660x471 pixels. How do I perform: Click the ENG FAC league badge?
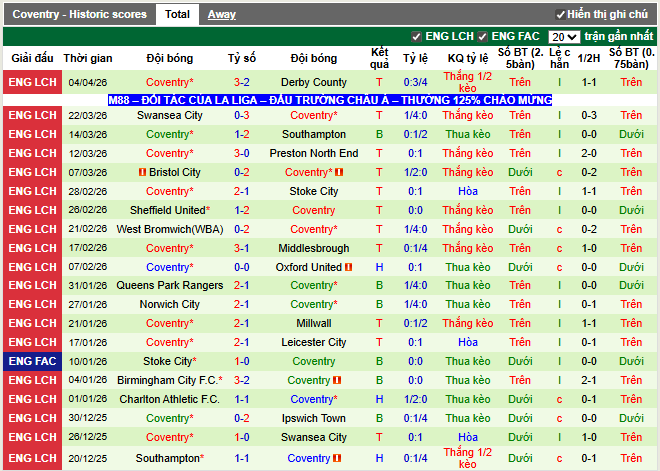click(32, 361)
